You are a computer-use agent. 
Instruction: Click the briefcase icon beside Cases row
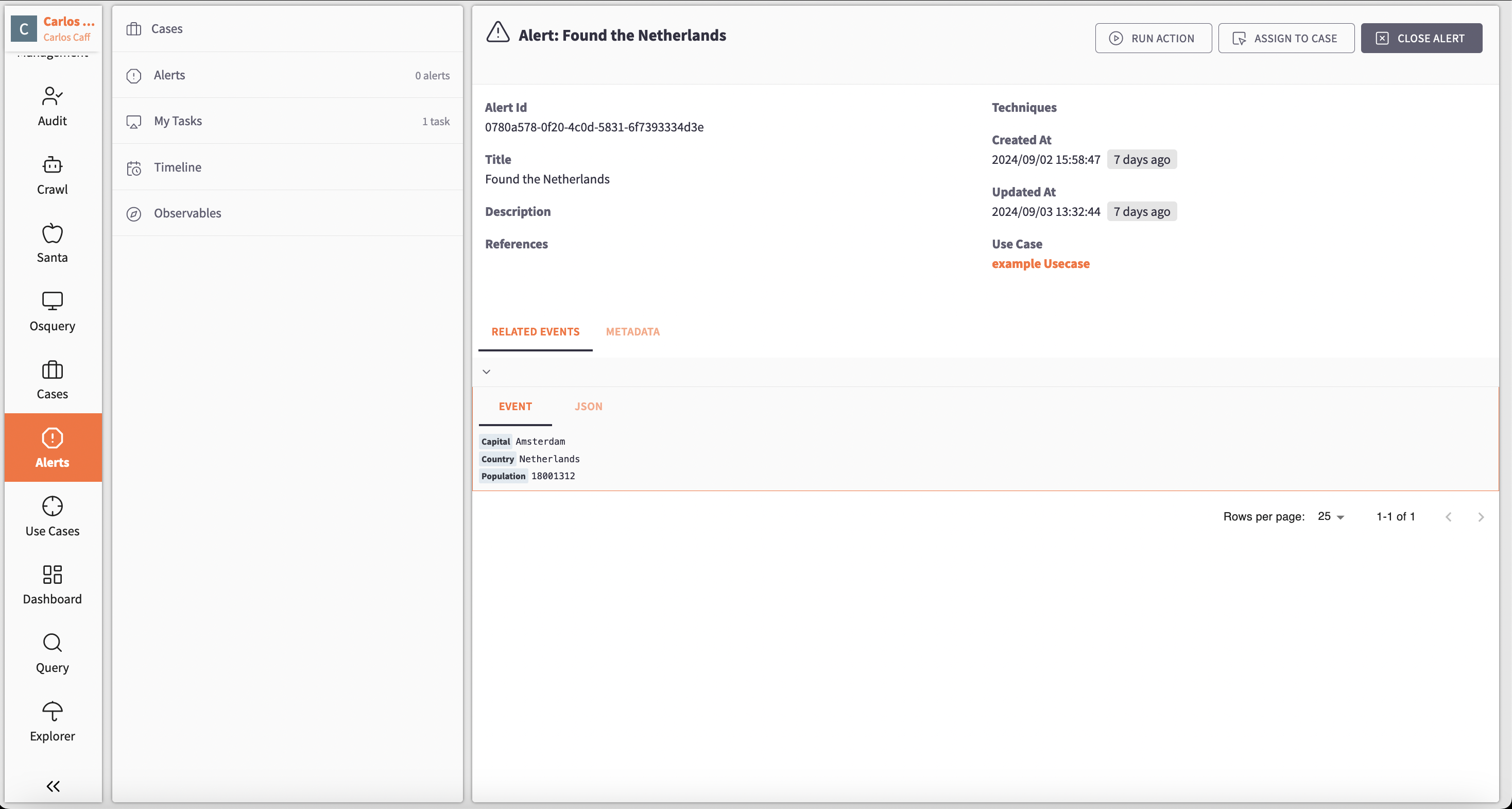click(x=134, y=29)
